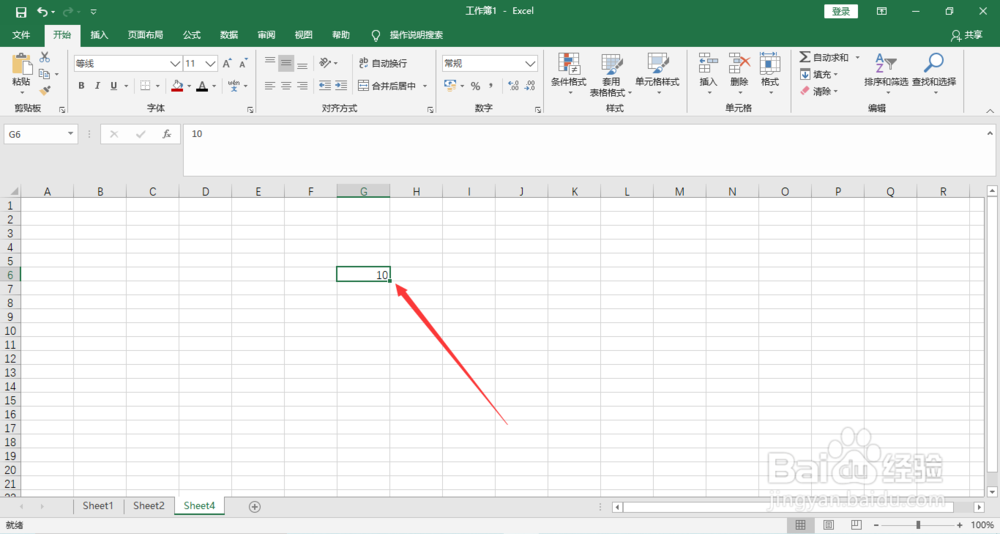Screen dimensions: 1000x534
Task: Switch to the 数据 ribbon tab
Action: click(x=229, y=35)
